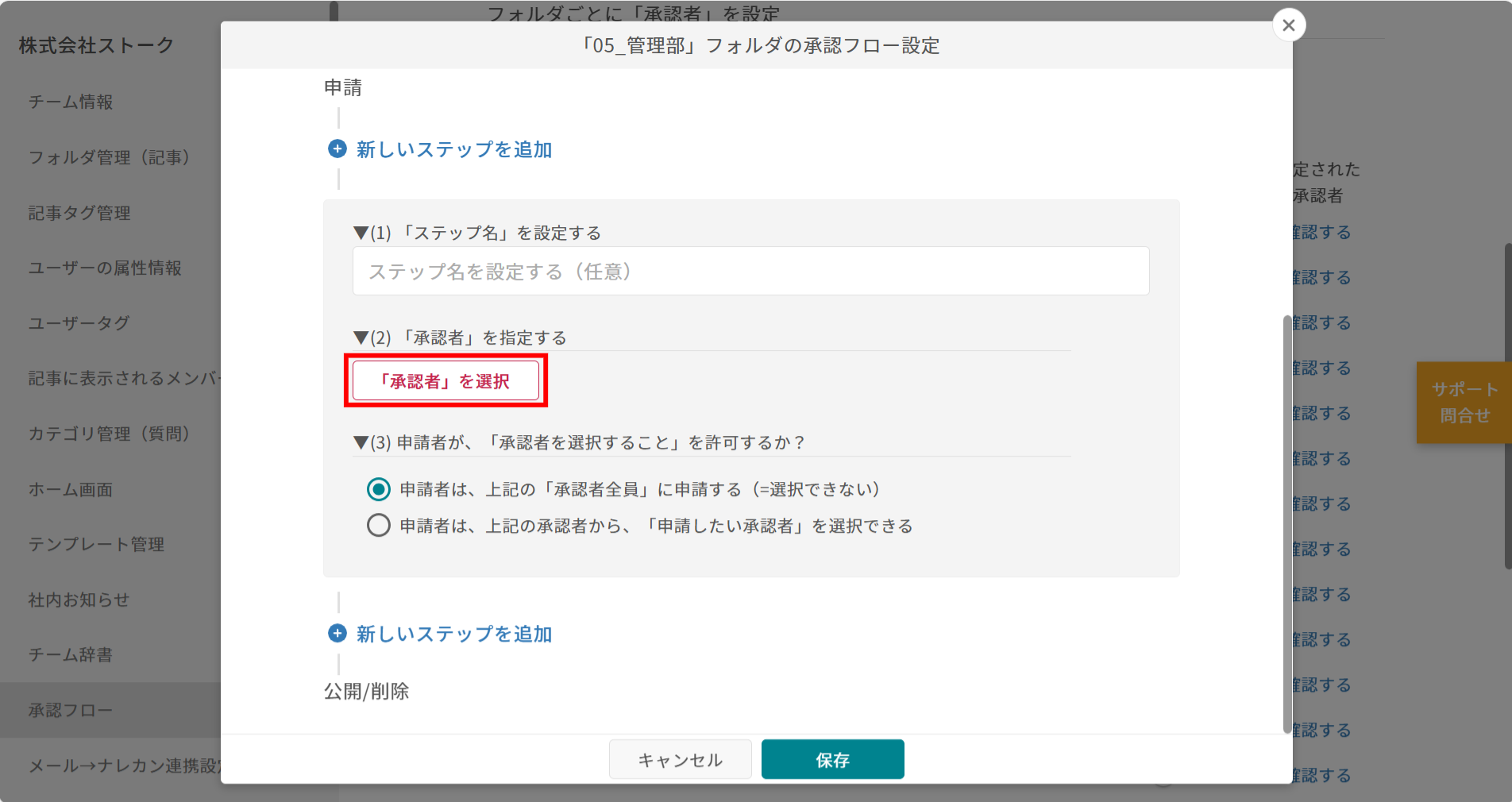Open チーム情報 in the sidebar
Screen dimensions: 1512x802
[x=71, y=102]
